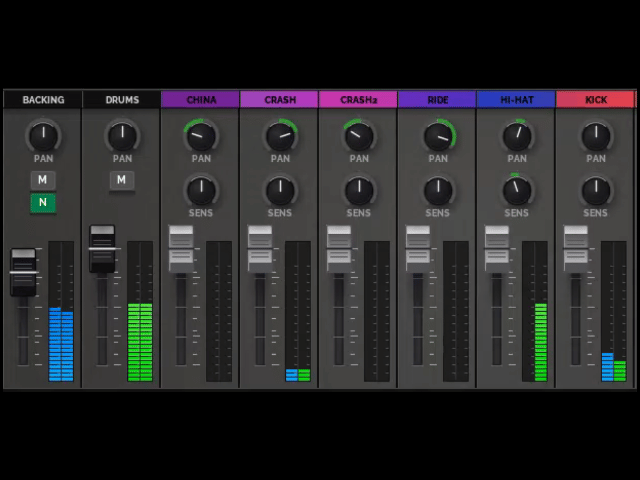The image size is (640, 480).
Task: Click the RIDE channel label
Action: [x=438, y=99]
